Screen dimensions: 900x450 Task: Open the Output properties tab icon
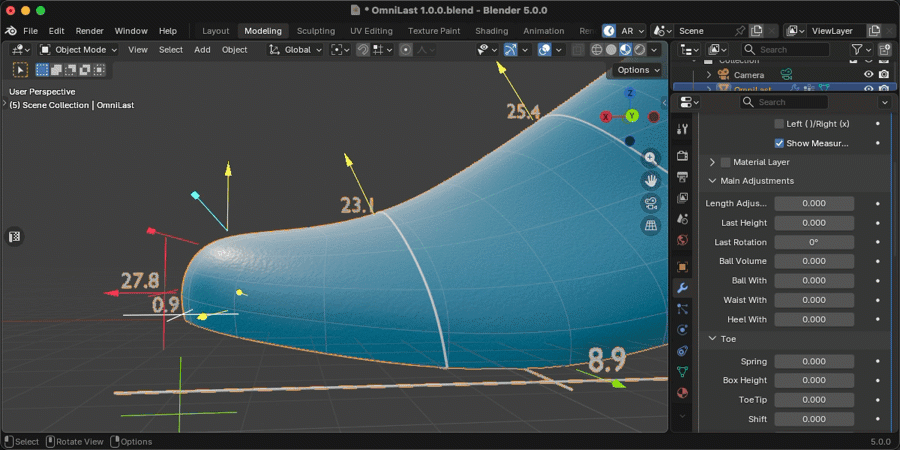point(682,176)
